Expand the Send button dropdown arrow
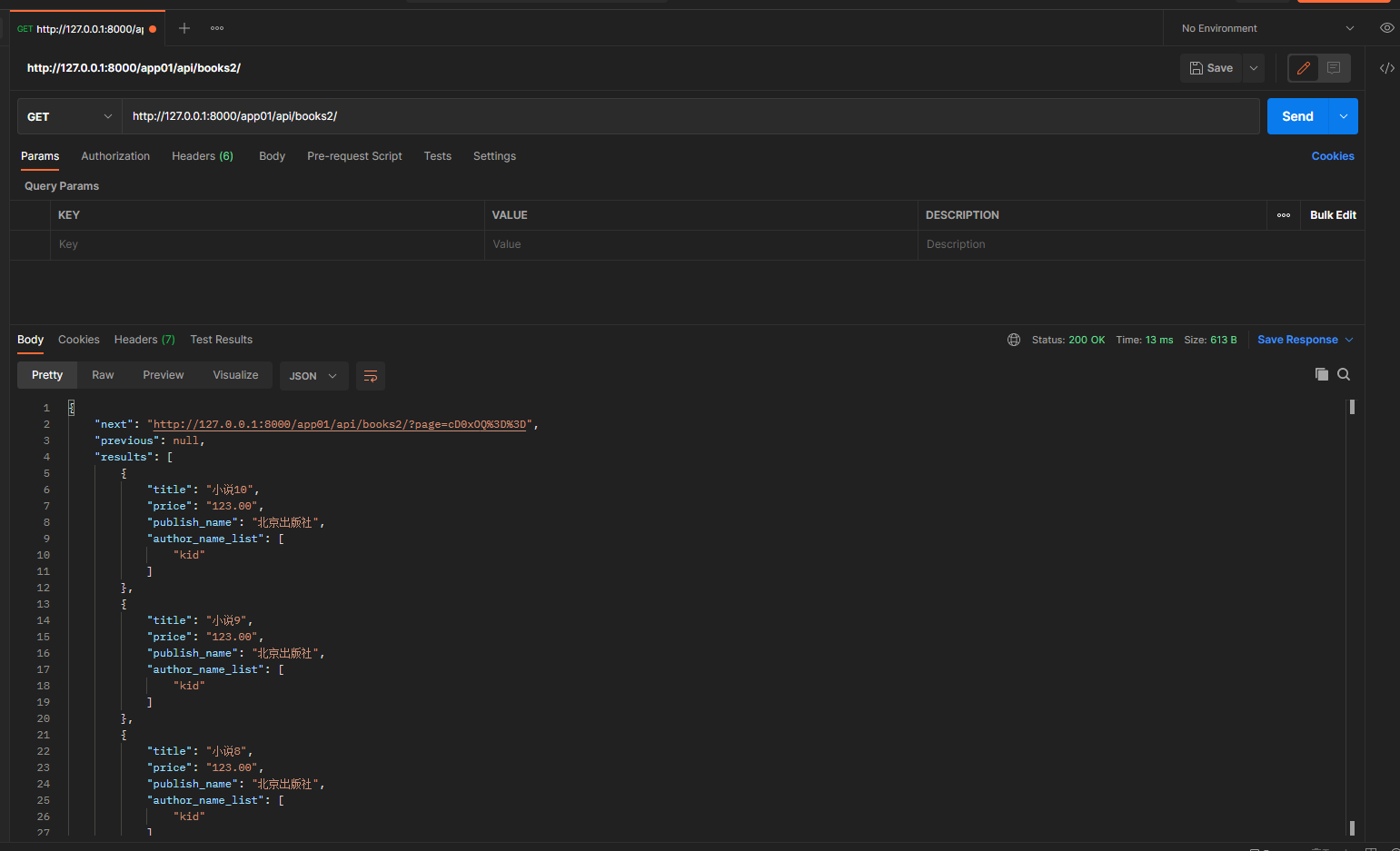Screen dimensions: 1400x851 coord(1344,116)
